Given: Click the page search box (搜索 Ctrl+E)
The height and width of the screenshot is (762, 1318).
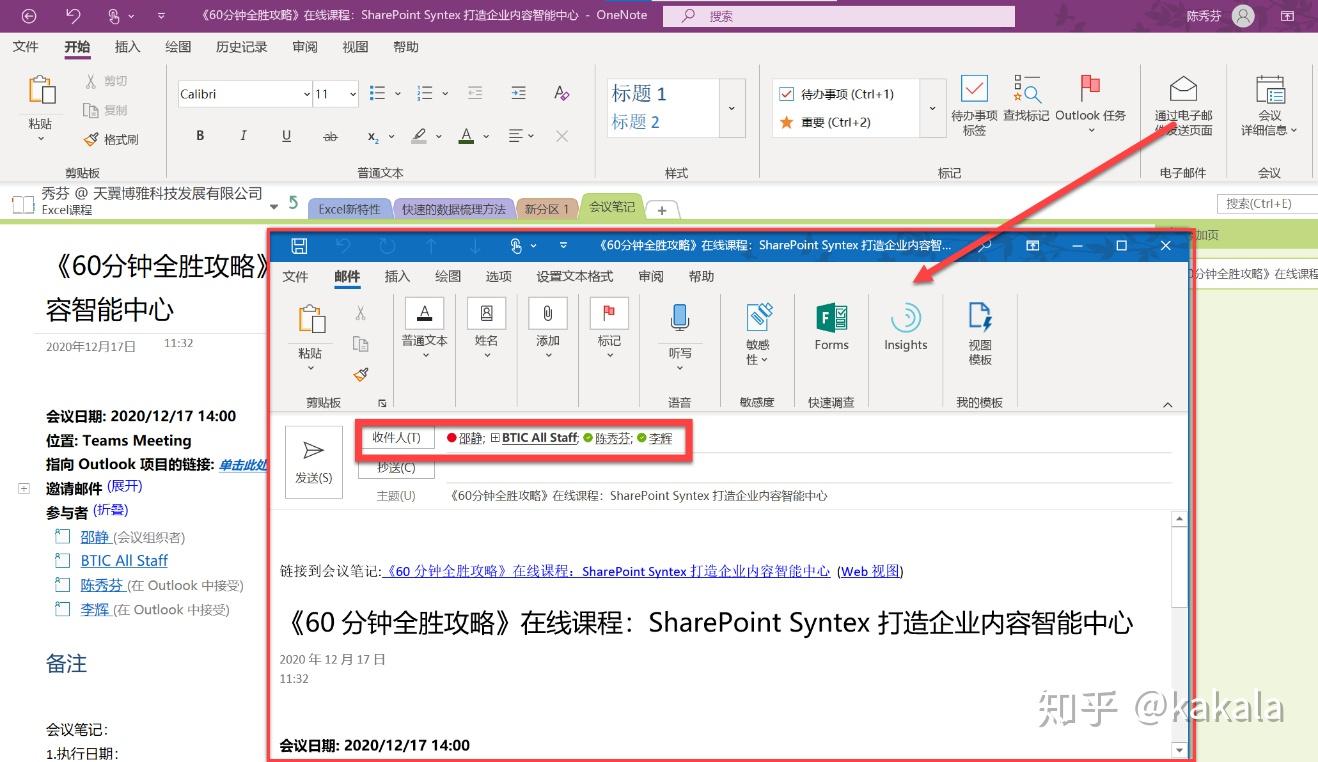Looking at the screenshot, I should (1266, 203).
